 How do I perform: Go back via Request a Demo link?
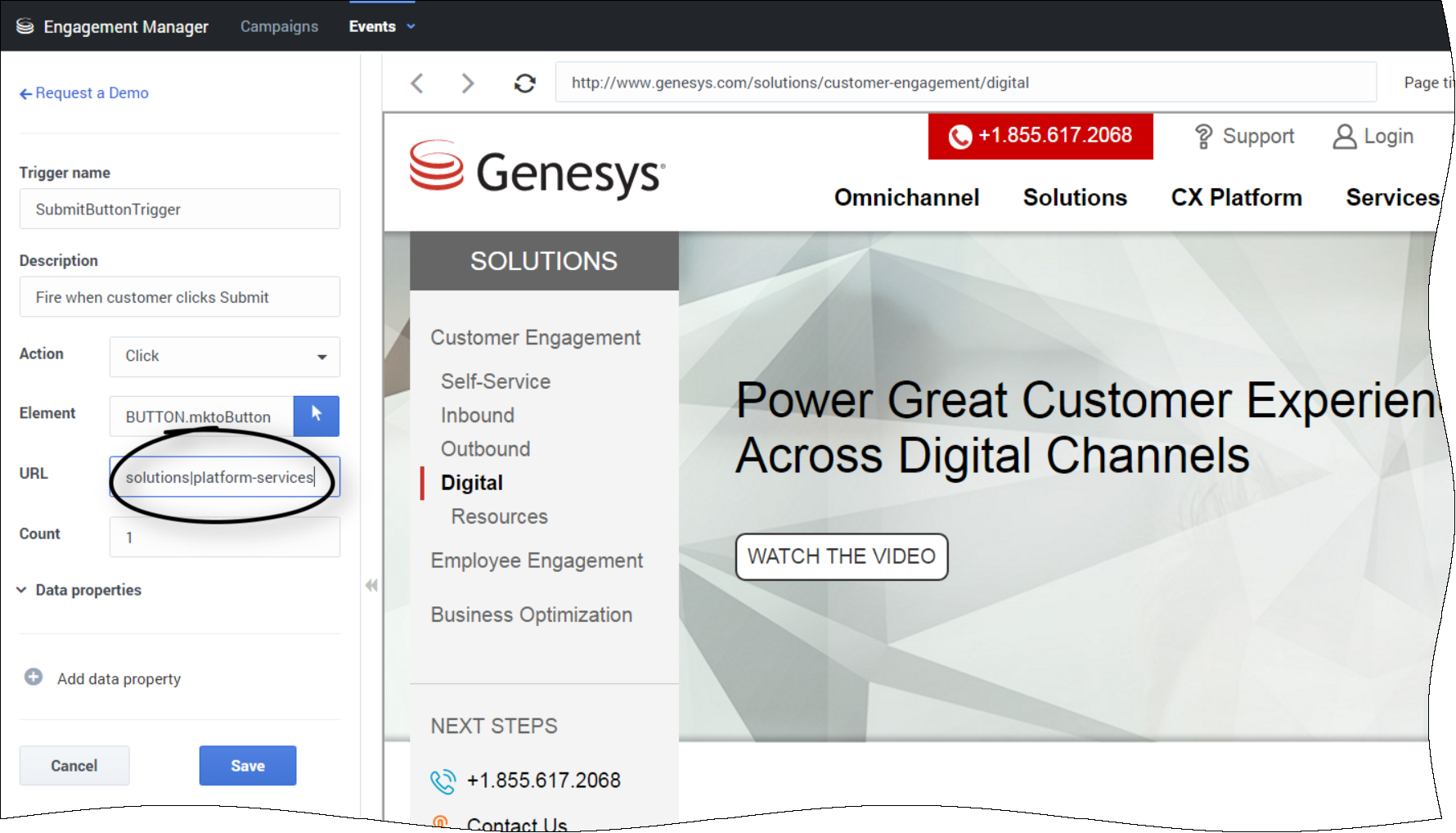[x=84, y=93]
